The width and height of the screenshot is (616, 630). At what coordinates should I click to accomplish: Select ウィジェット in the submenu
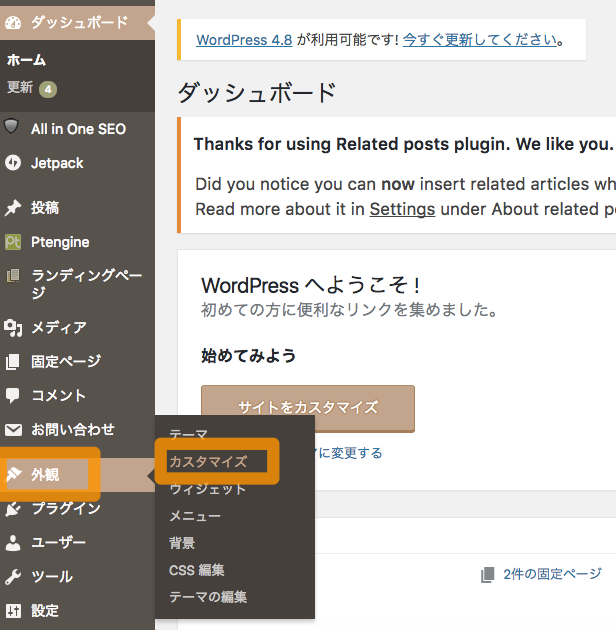pyautogui.click(x=207, y=489)
